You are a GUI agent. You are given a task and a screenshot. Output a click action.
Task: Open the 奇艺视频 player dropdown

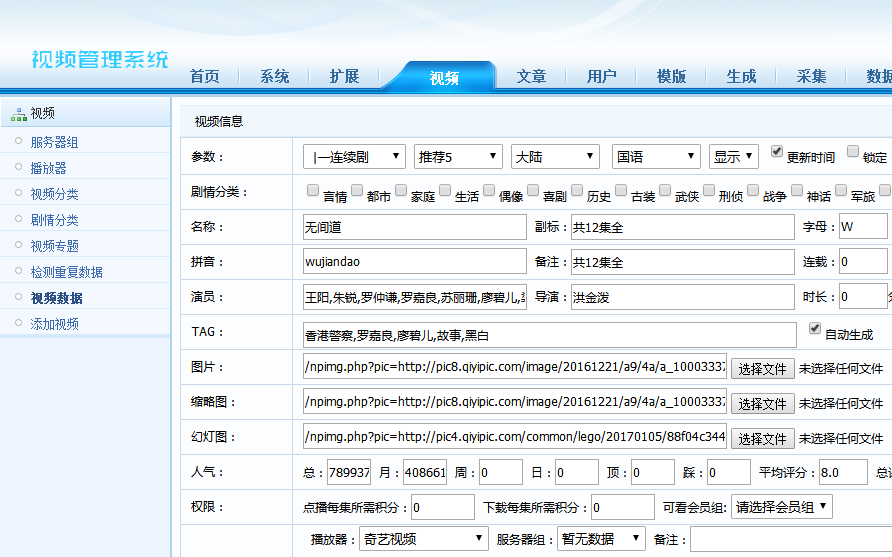pos(424,538)
